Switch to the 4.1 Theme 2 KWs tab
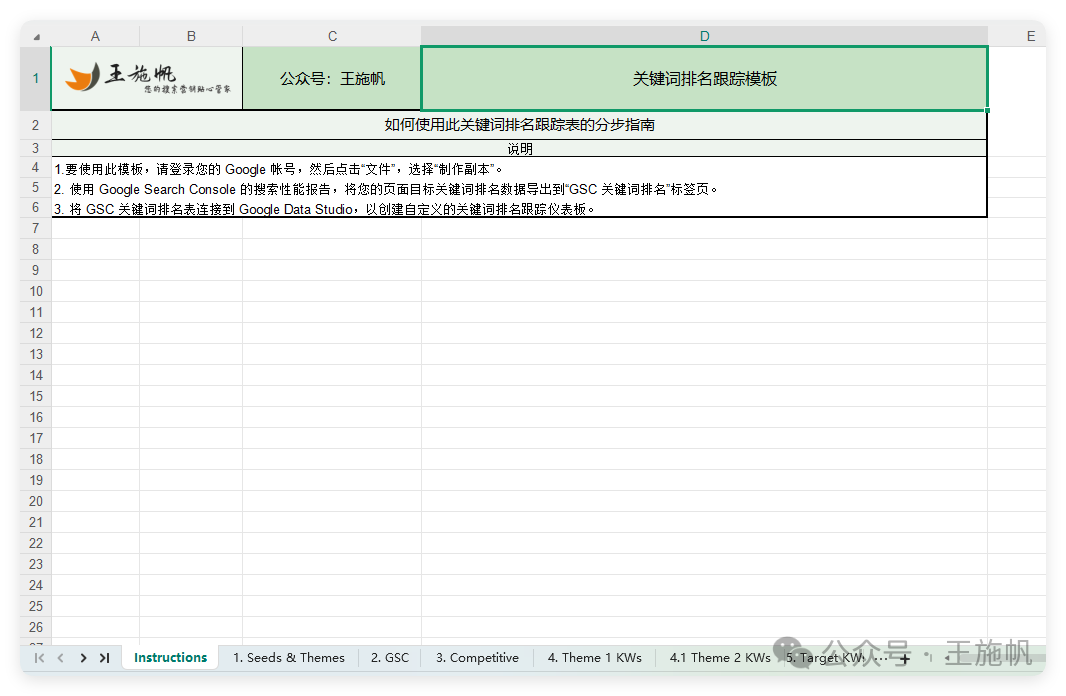 [x=720, y=657]
